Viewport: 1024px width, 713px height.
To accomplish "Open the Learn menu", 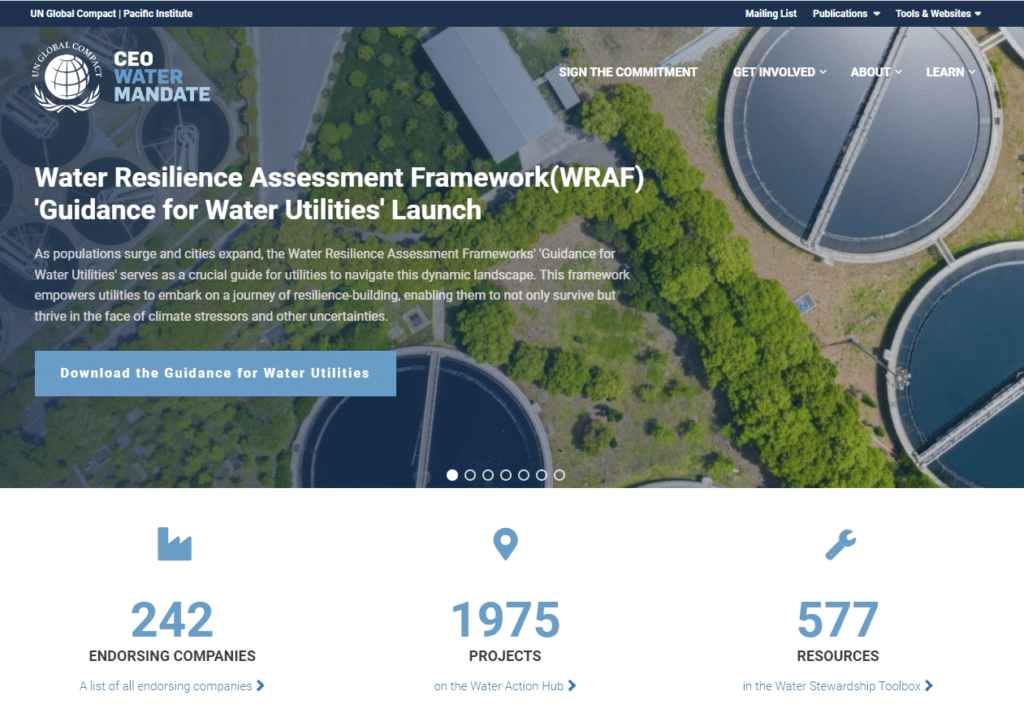I will coord(951,72).
